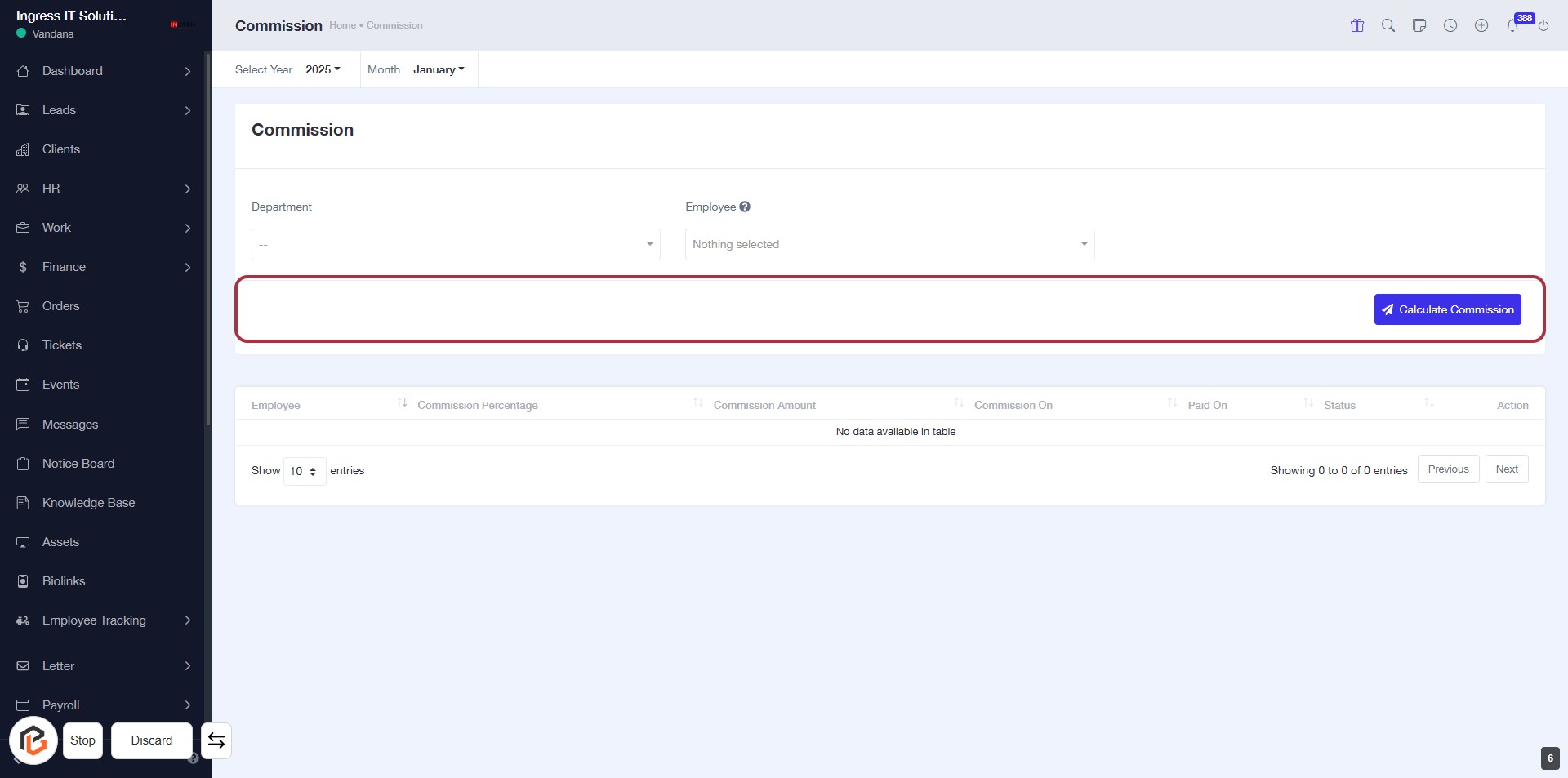This screenshot has height=778, width=1568.
Task: Open the Select Year 2025 dropdown
Action: pos(323,69)
